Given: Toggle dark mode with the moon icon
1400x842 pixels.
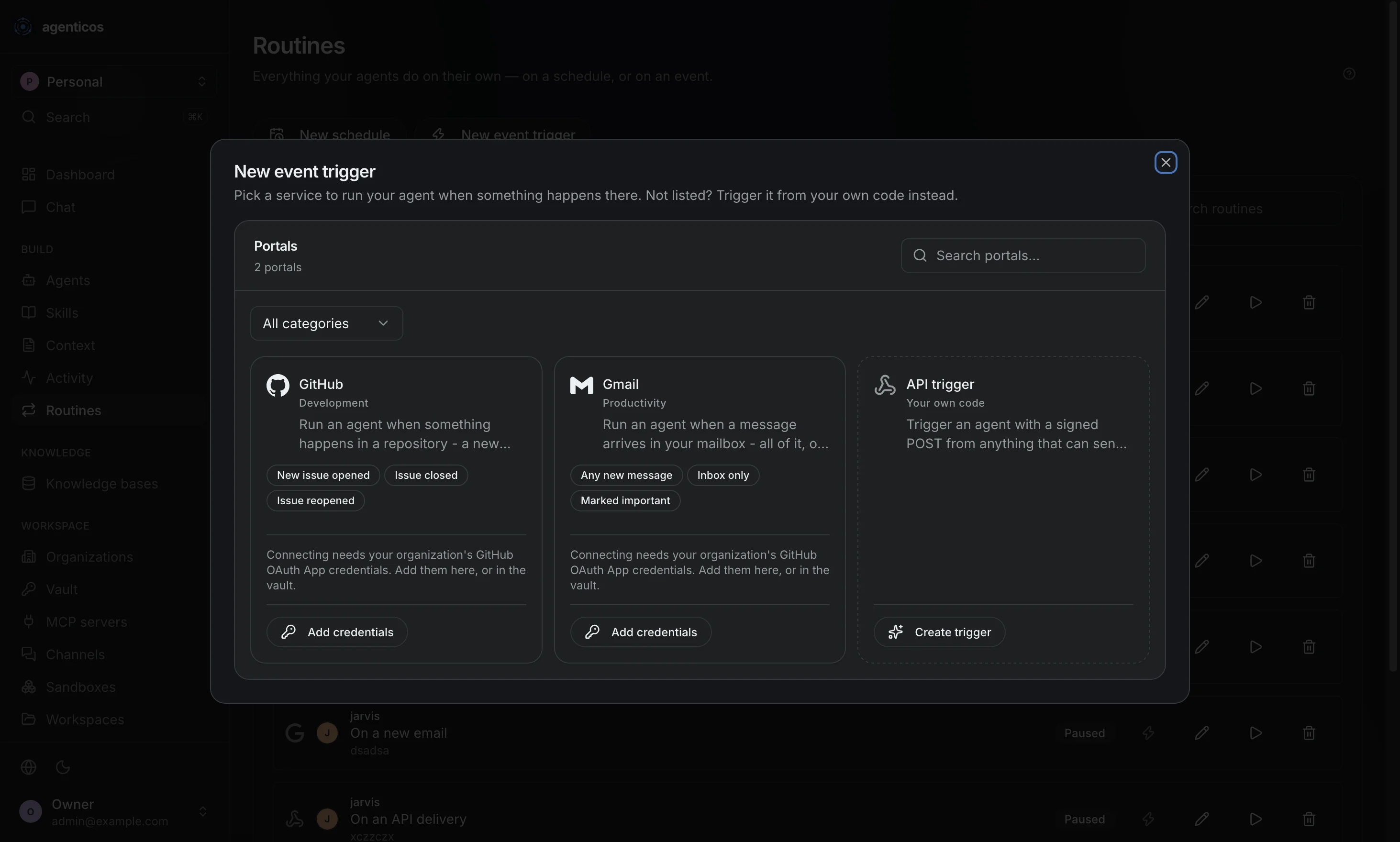Looking at the screenshot, I should tap(63, 767).
